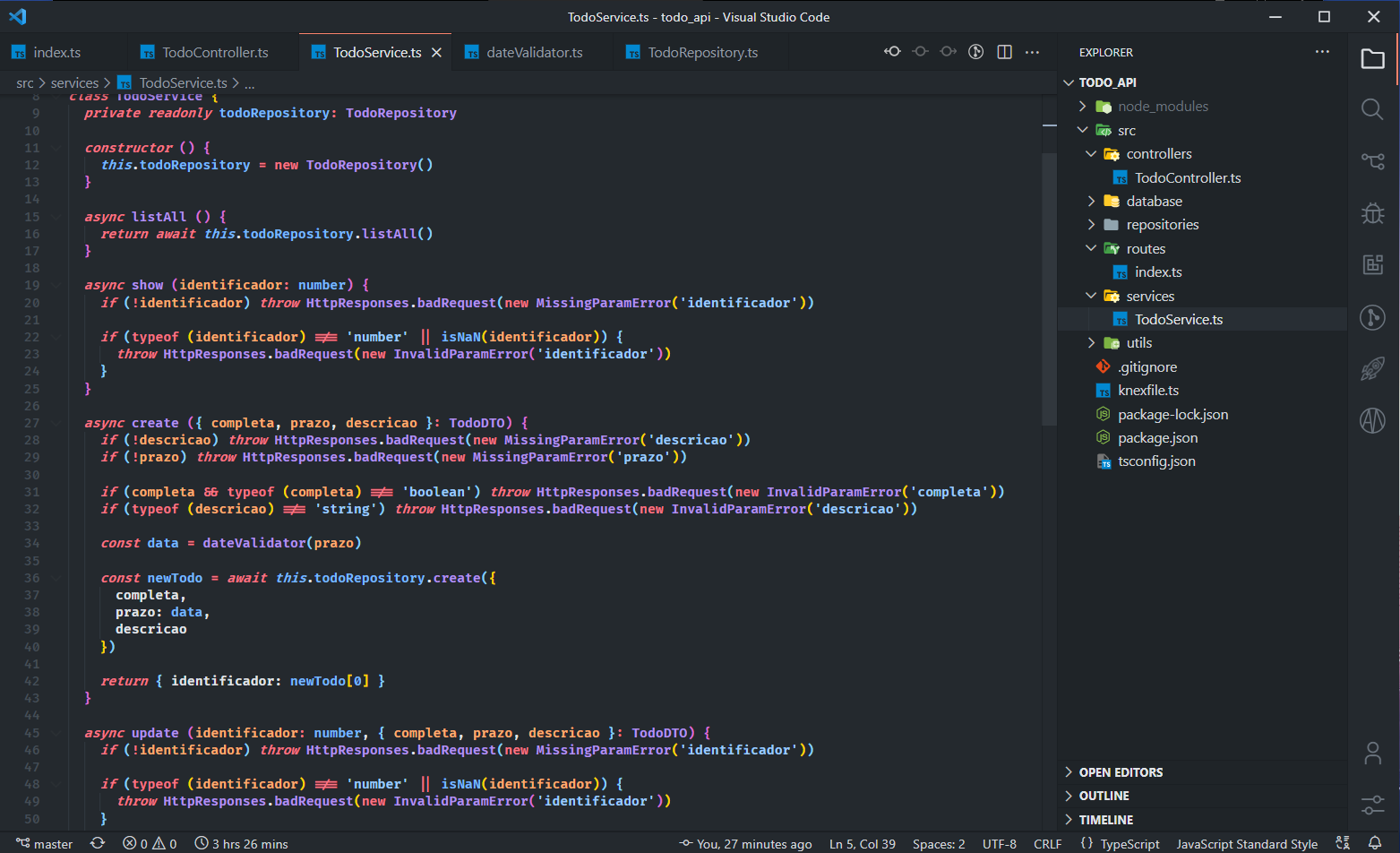This screenshot has height=853, width=1400.
Task: Expand the database folder
Action: tap(1203, 202)
